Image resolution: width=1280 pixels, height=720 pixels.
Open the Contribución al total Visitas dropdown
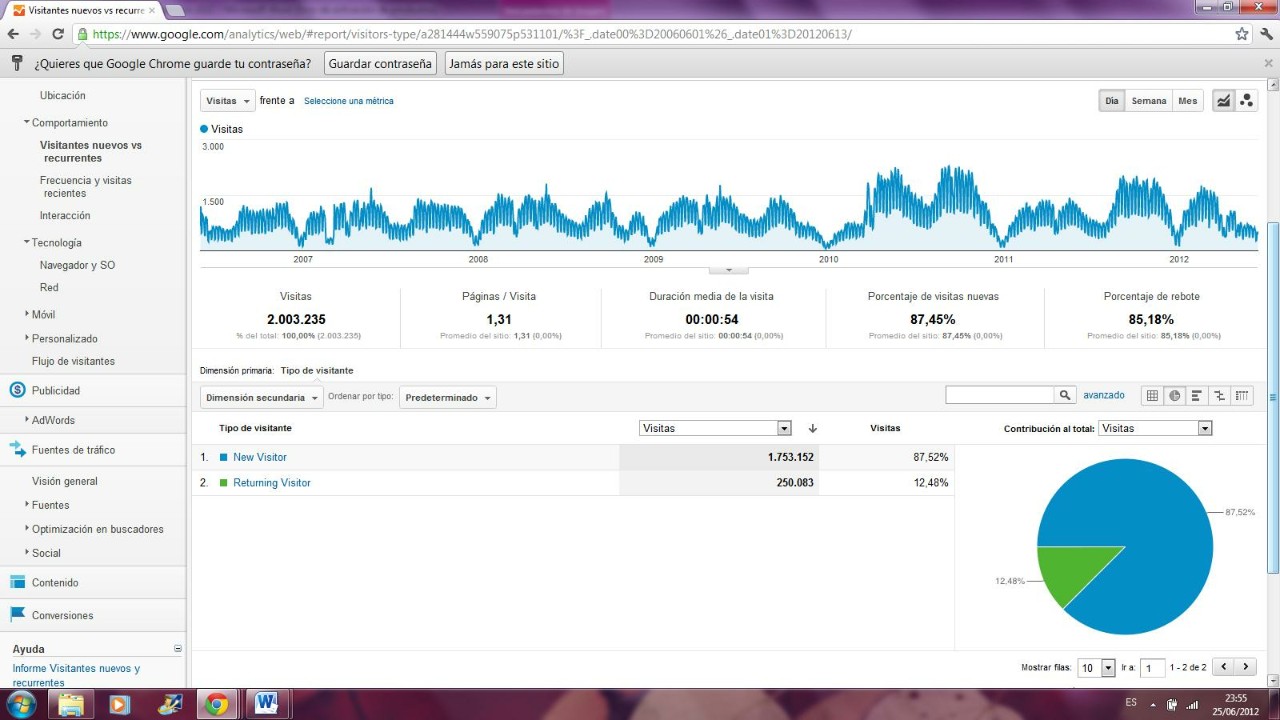pos(1155,428)
